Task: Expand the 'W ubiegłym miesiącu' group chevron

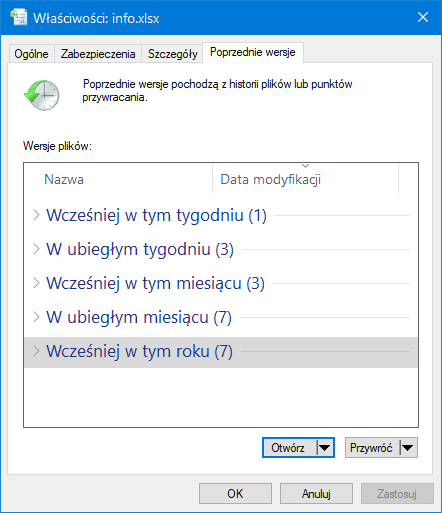Action: [36, 317]
